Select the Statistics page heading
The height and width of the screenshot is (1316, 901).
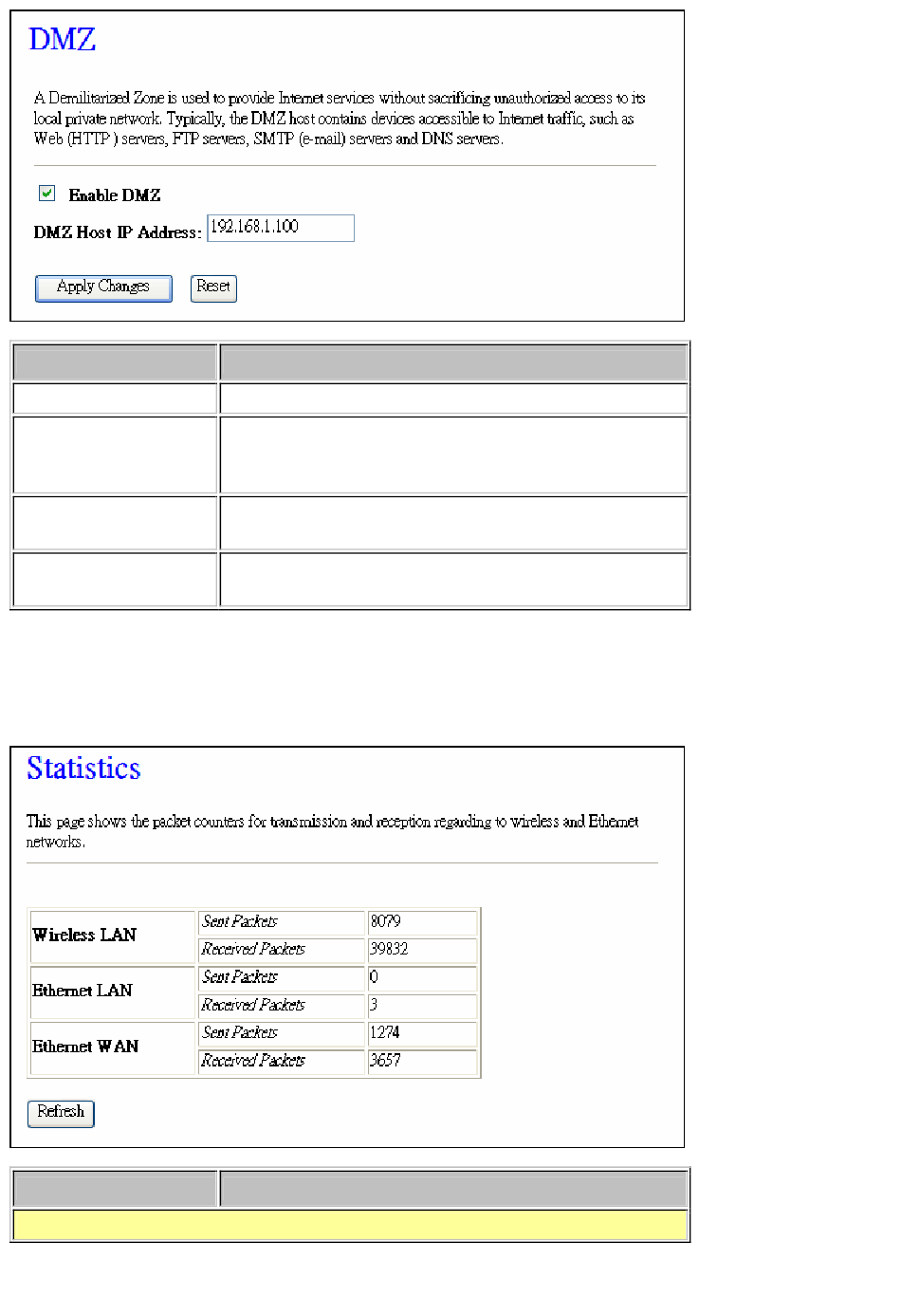pos(83,769)
